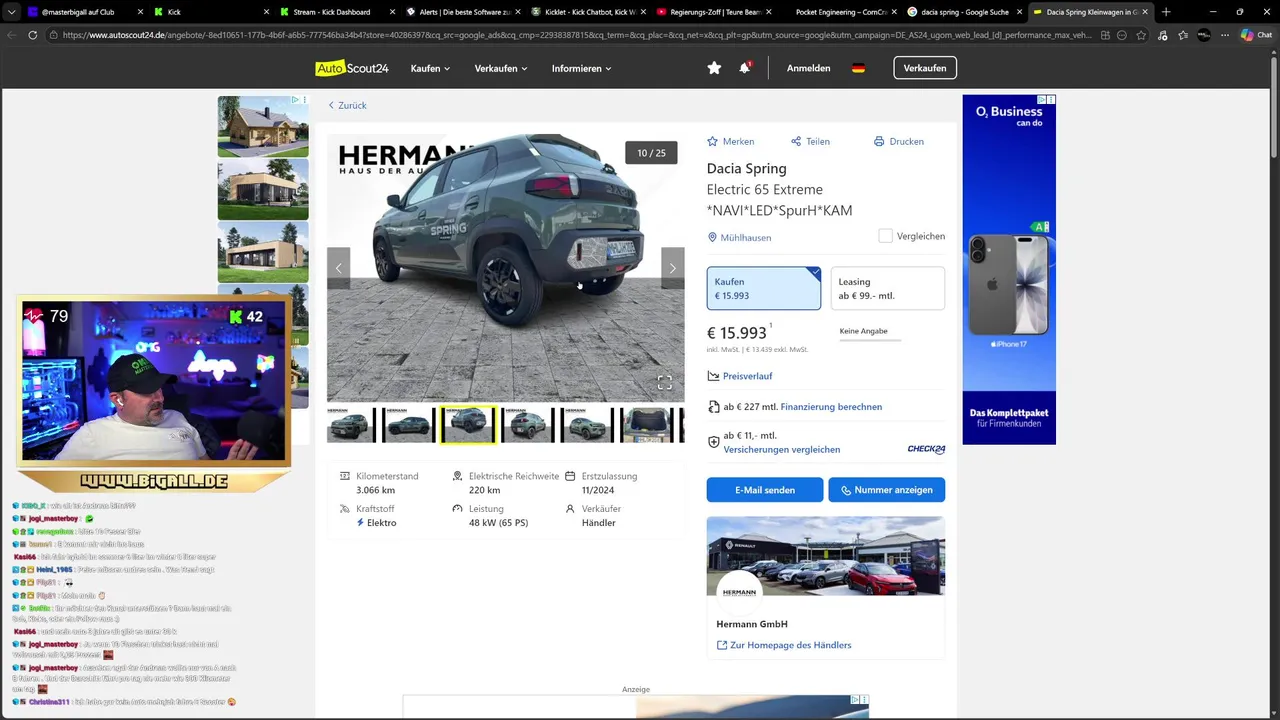Screen dimensions: 1280x720
Task: Switch to Regierungs-Zoff YouTube tab
Action: 714,12
